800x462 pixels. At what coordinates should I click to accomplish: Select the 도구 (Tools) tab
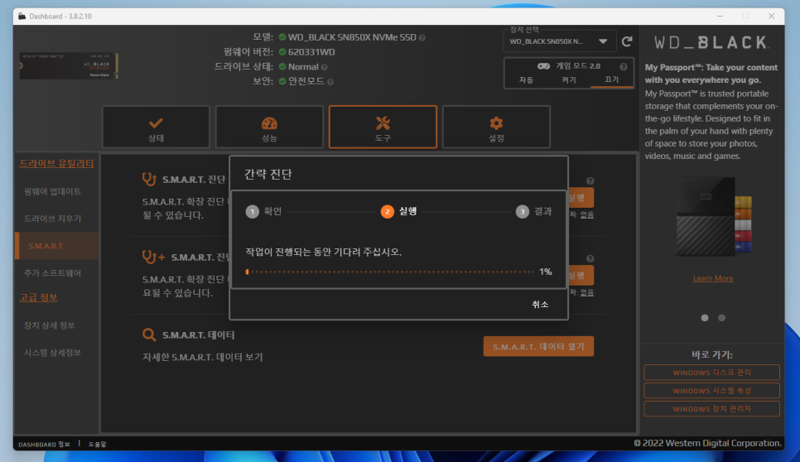tap(383, 127)
